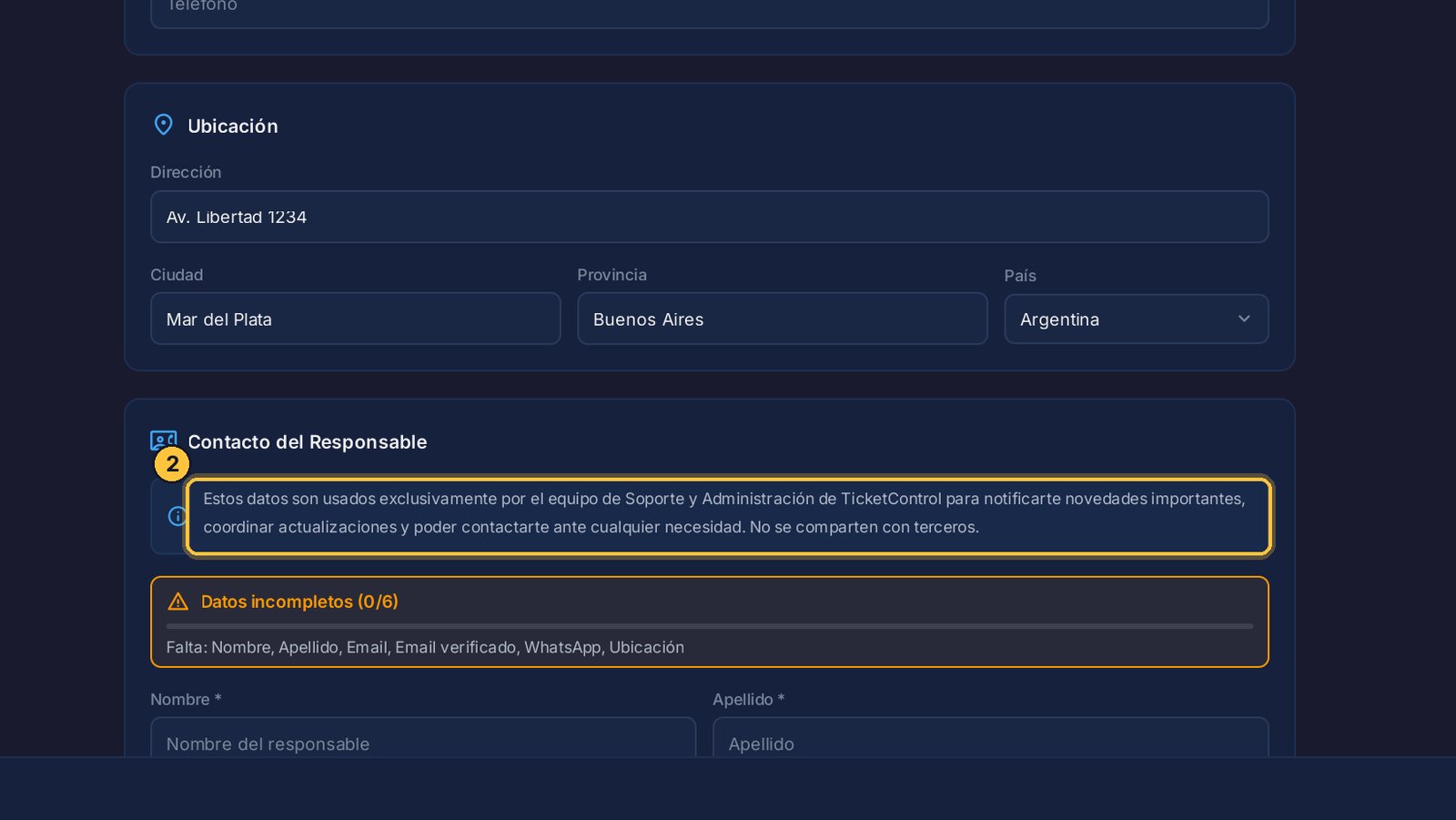Click the Datos incompletos (0/6) text
This screenshot has height=820, width=1456.
(299, 602)
